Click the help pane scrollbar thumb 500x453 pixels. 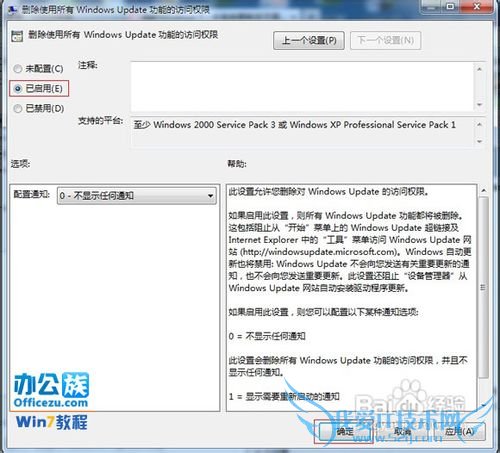tap(483, 287)
